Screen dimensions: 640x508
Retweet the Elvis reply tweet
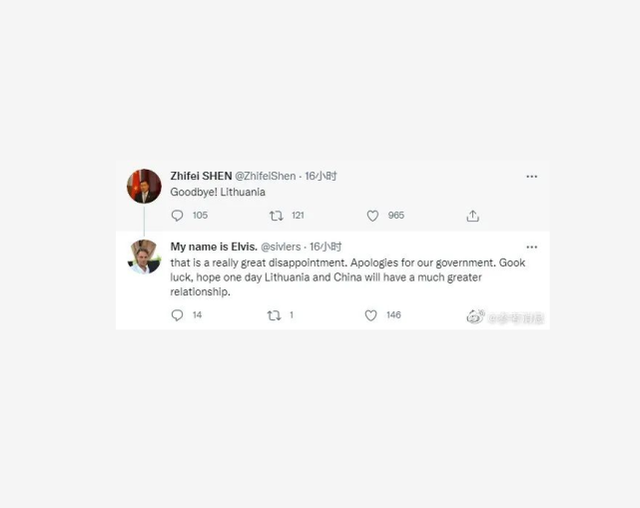tap(274, 315)
